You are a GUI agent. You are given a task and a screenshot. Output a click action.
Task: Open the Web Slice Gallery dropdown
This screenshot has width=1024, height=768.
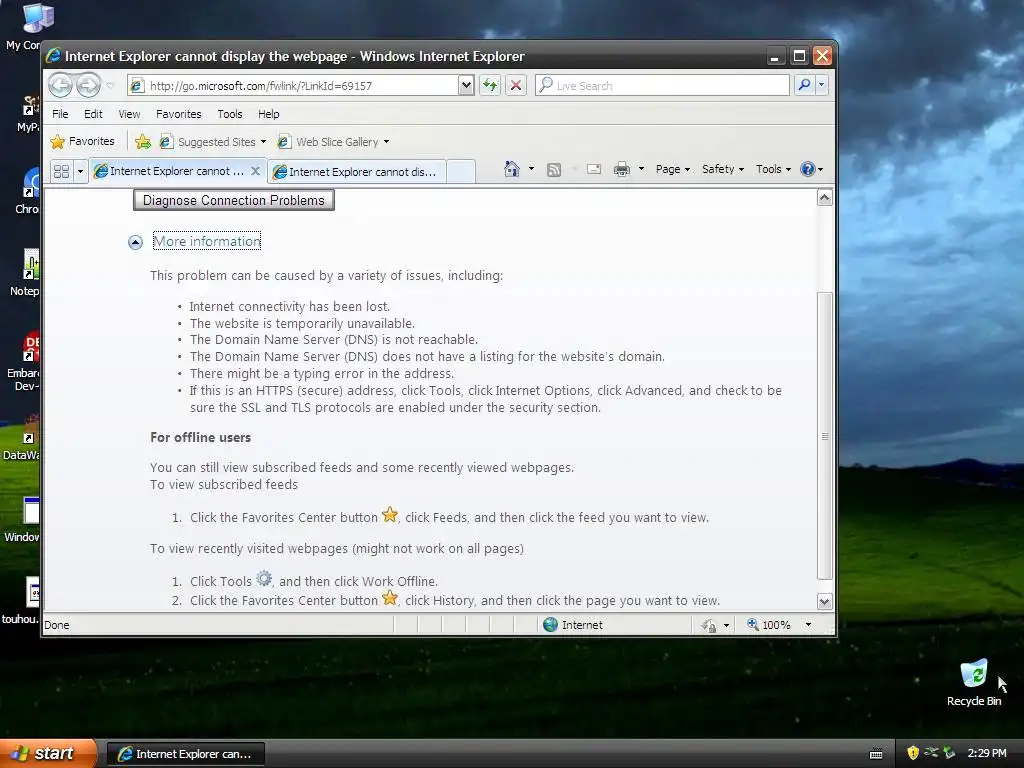click(x=333, y=142)
